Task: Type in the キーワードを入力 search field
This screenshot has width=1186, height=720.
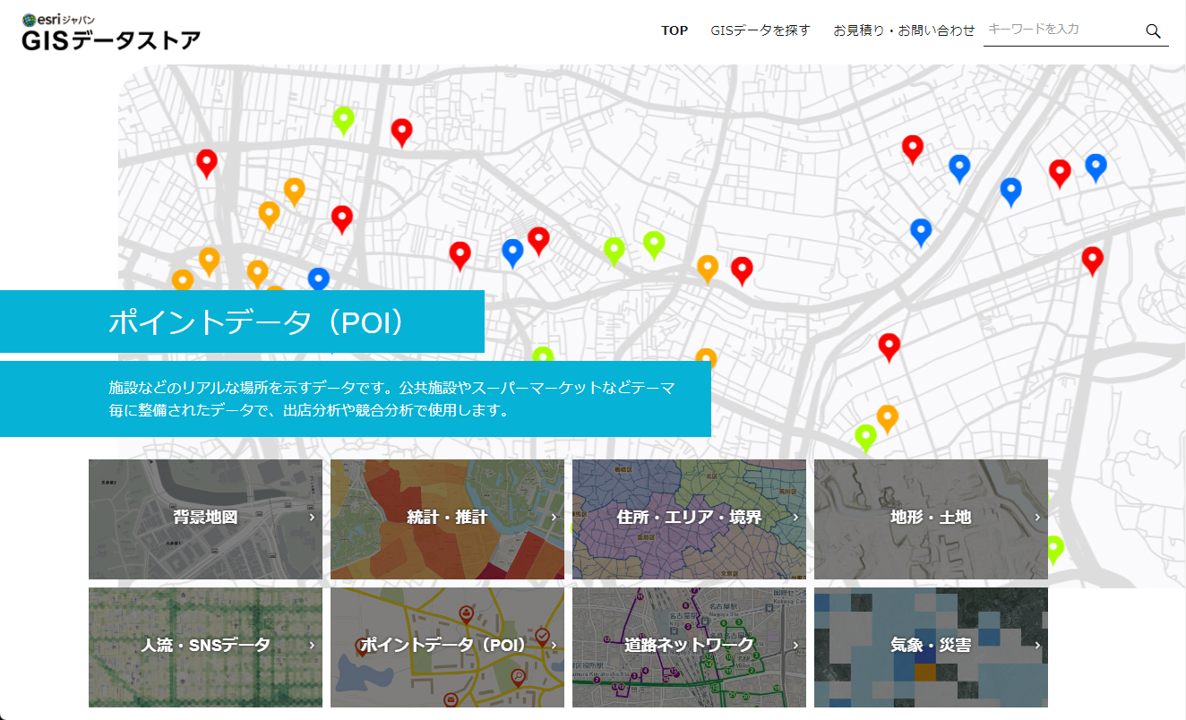Action: (1060, 30)
